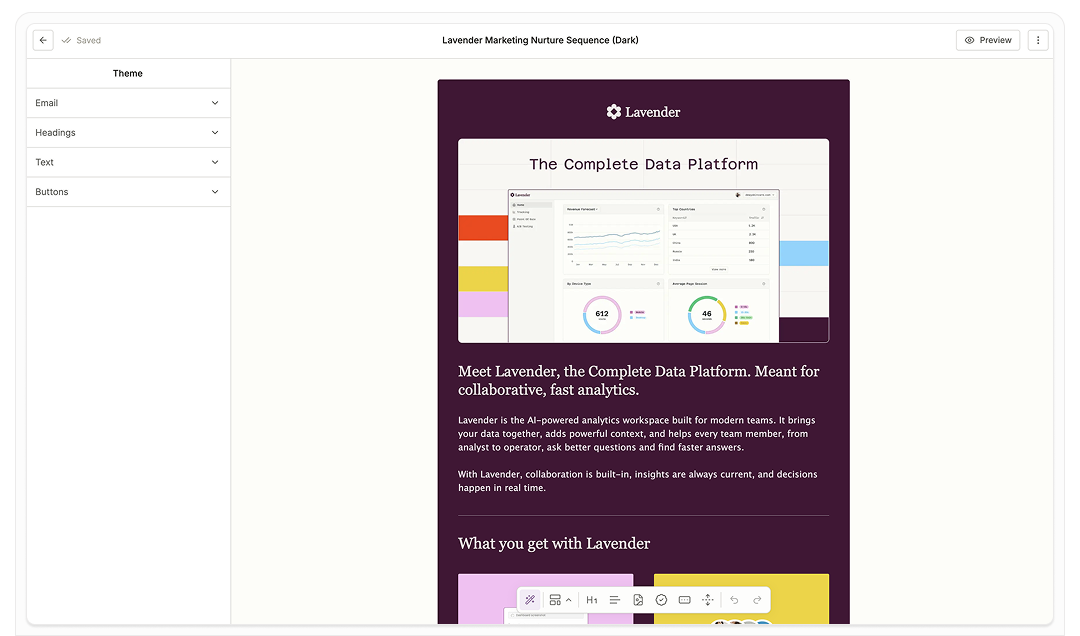Screen dimensions: 1080x636
Task: Insert a button block
Action: click(x=685, y=599)
